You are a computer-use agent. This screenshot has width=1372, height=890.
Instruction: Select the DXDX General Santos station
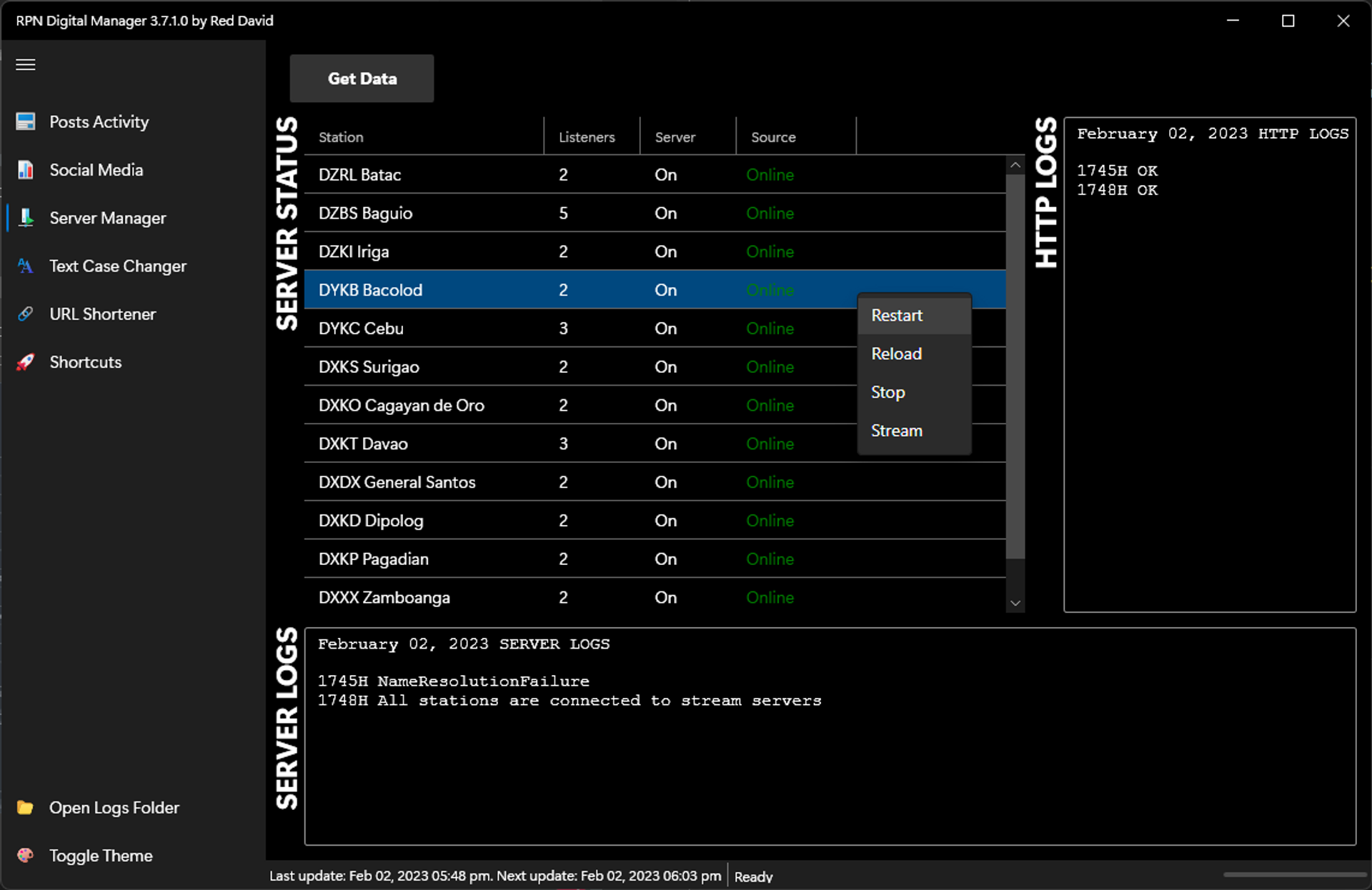click(655, 482)
